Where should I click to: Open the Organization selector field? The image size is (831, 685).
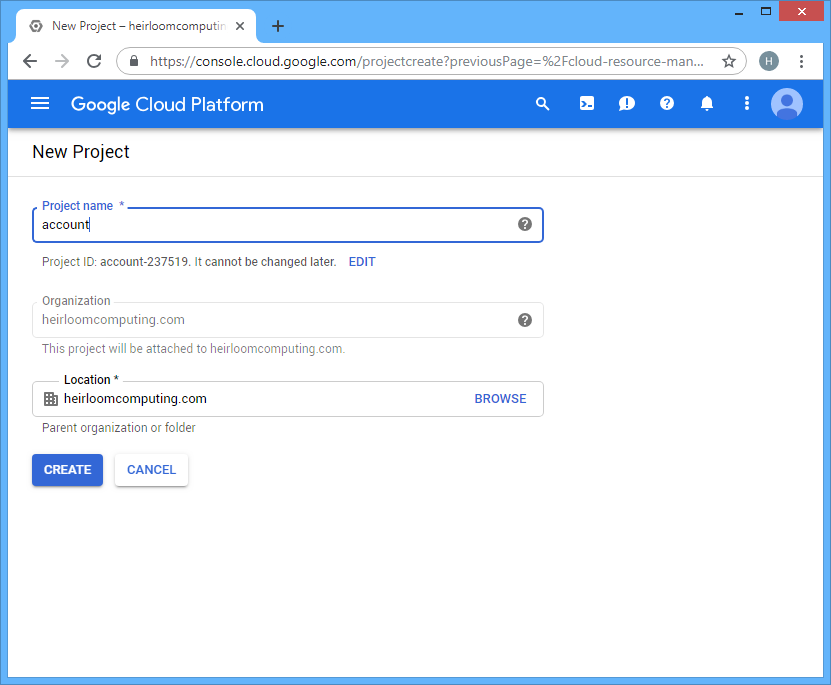[x=288, y=320]
